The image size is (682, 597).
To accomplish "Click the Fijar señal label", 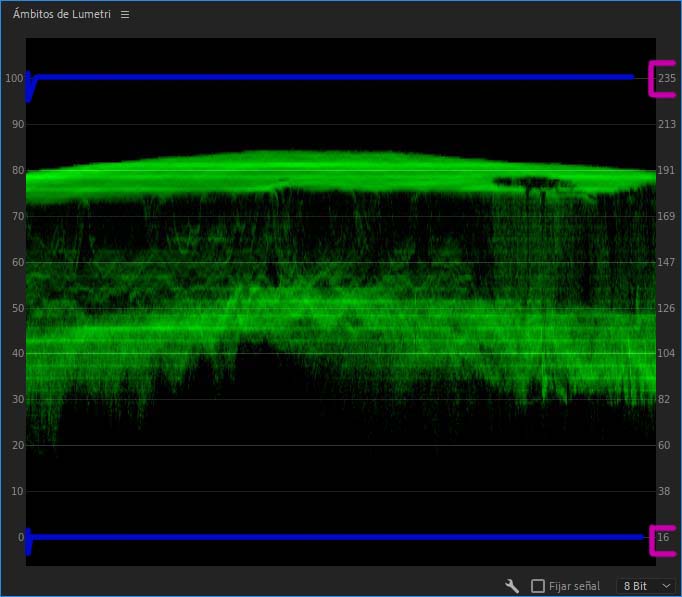I will pyautogui.click(x=574, y=586).
